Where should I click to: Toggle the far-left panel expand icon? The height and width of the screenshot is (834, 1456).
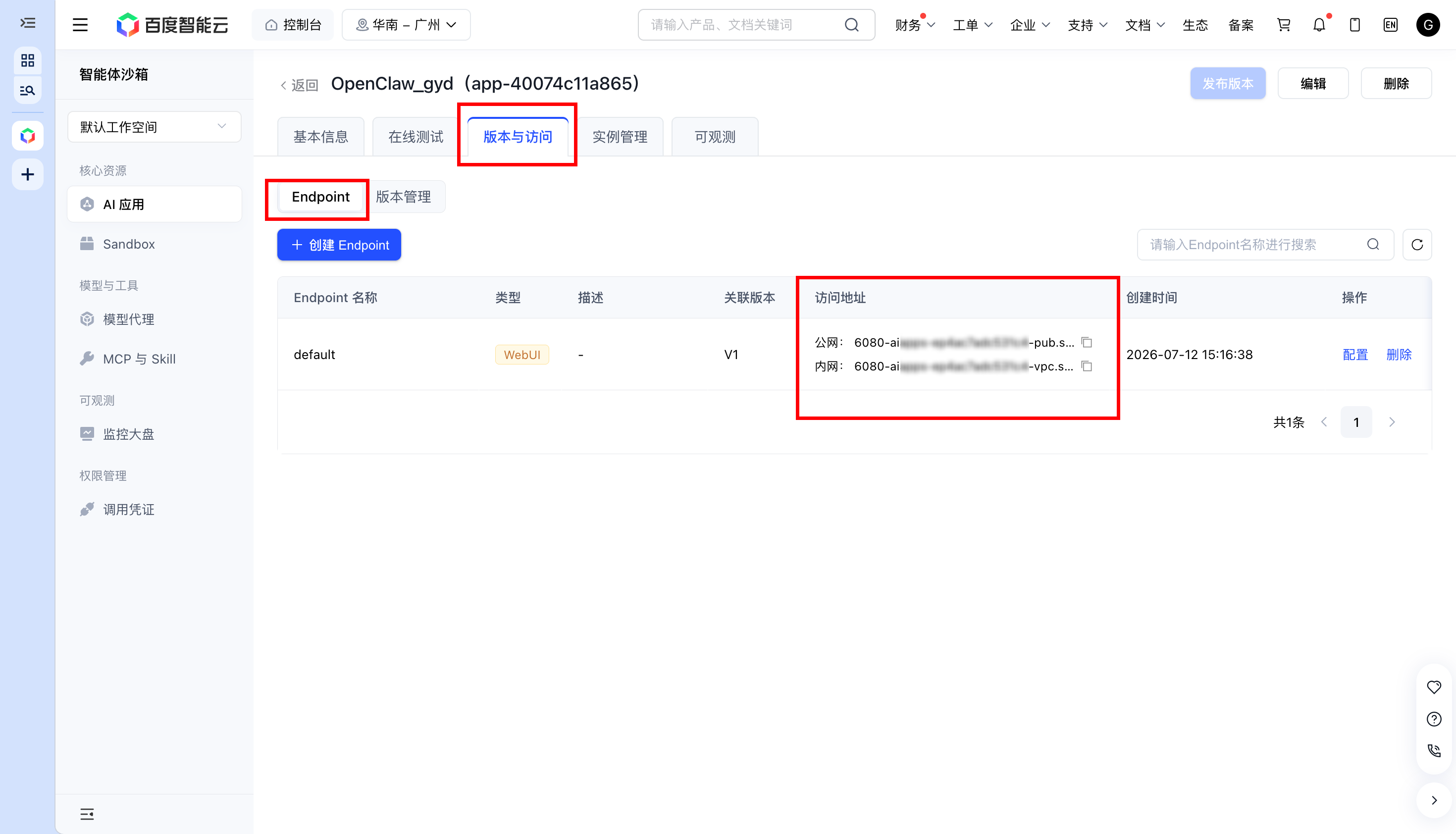pos(28,23)
